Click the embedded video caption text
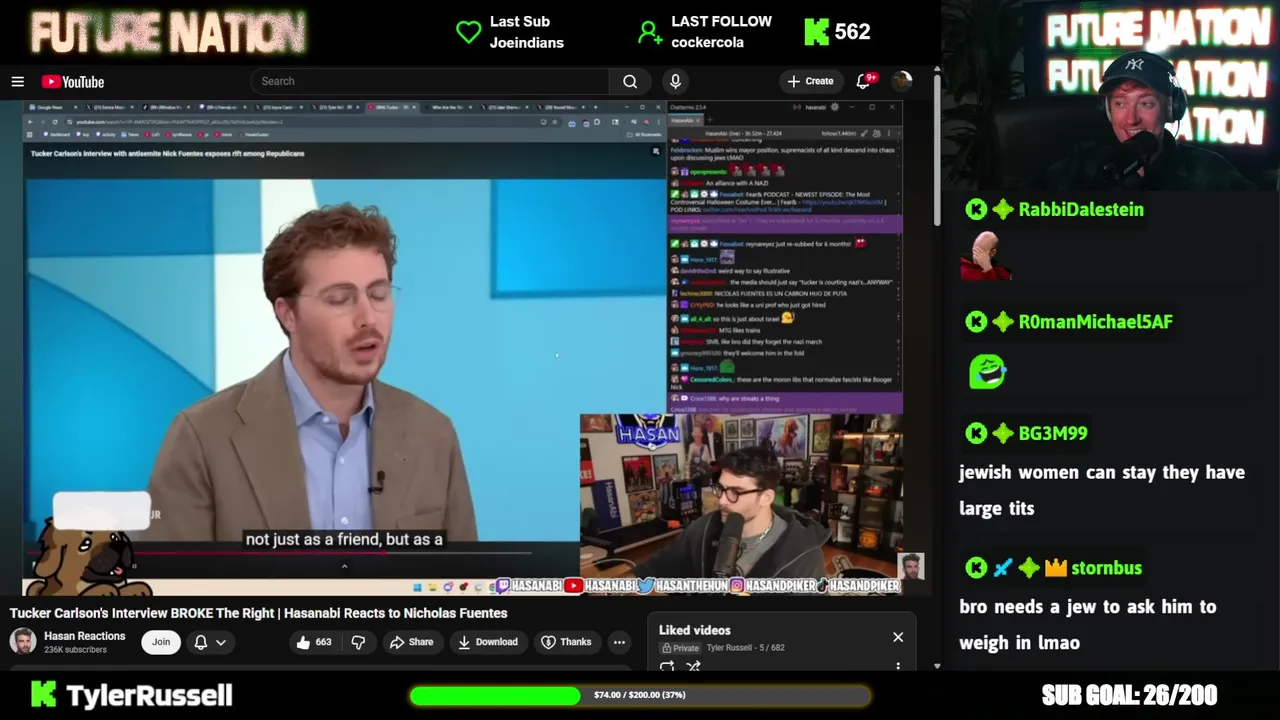This screenshot has height=720, width=1280. click(344, 539)
